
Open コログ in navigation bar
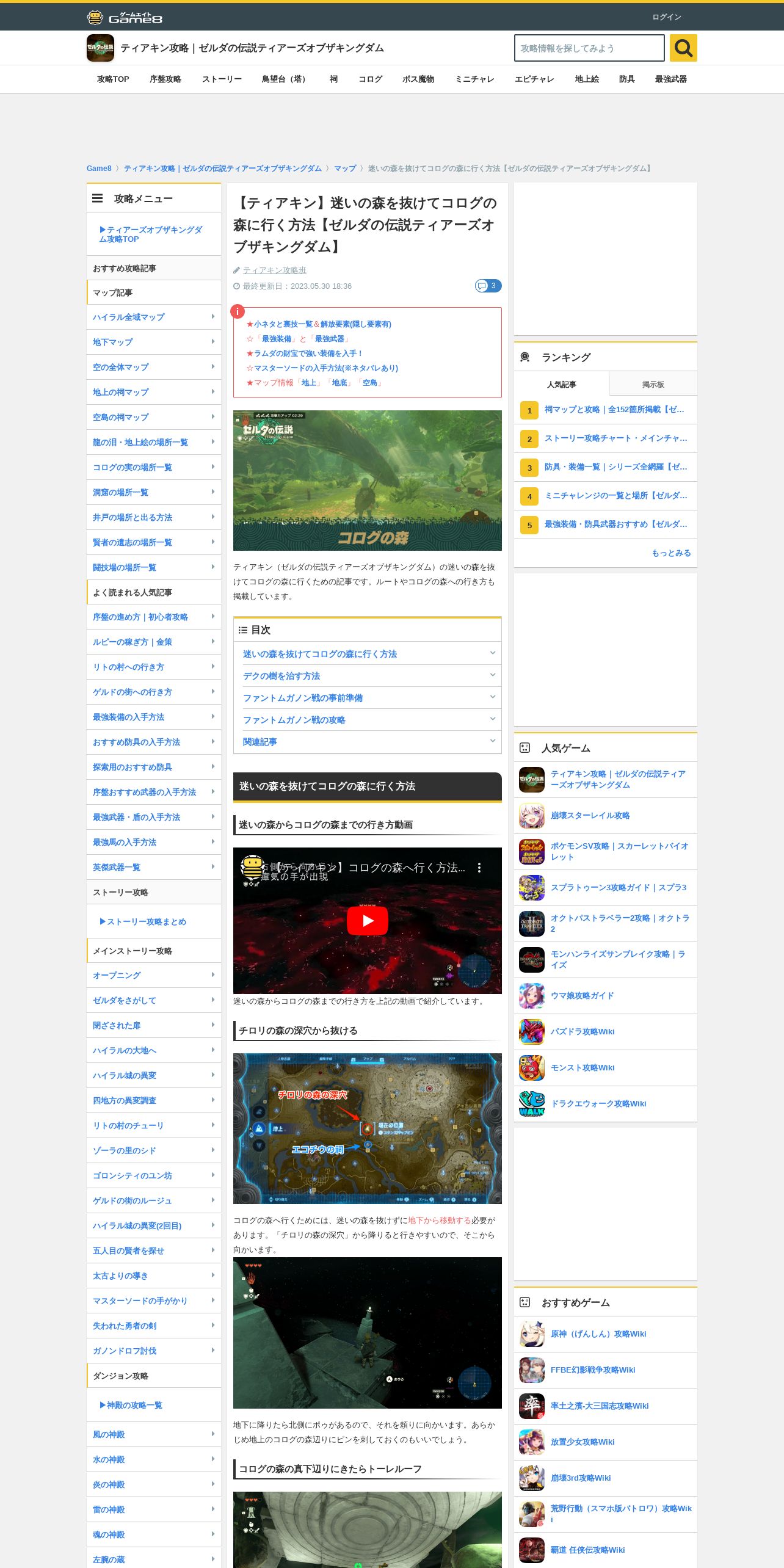pos(370,79)
